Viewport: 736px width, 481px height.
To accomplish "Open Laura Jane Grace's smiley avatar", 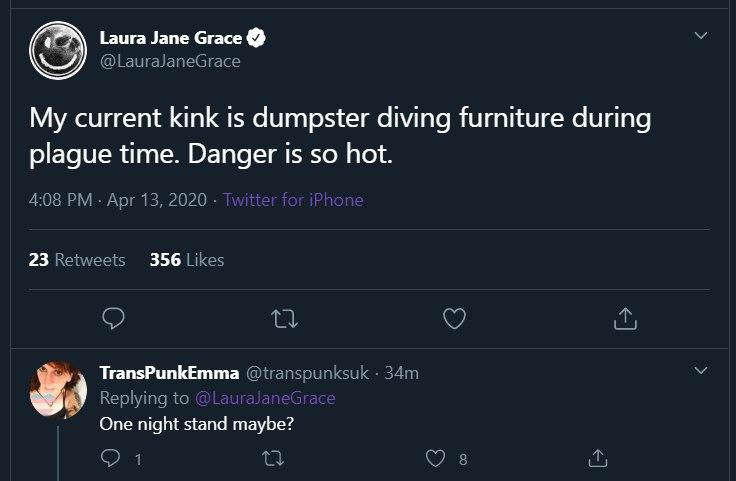I will 58,51.
